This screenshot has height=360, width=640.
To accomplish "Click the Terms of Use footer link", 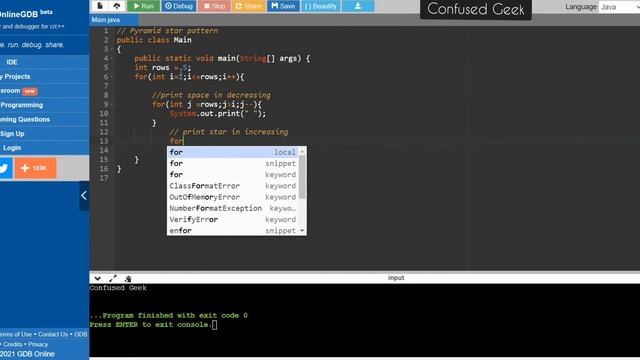I will 16,334.
